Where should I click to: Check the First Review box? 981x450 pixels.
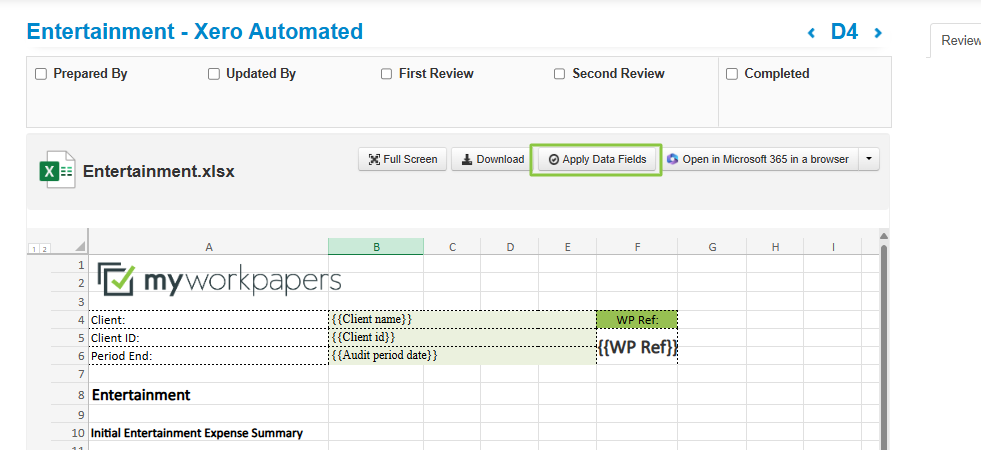387,74
